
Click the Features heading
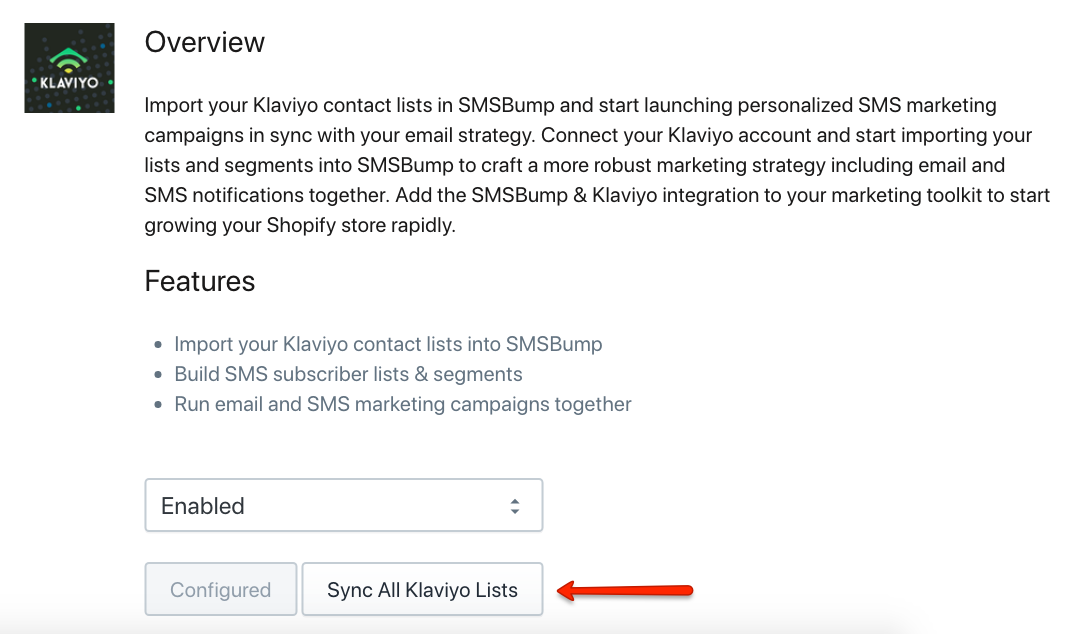point(199,281)
